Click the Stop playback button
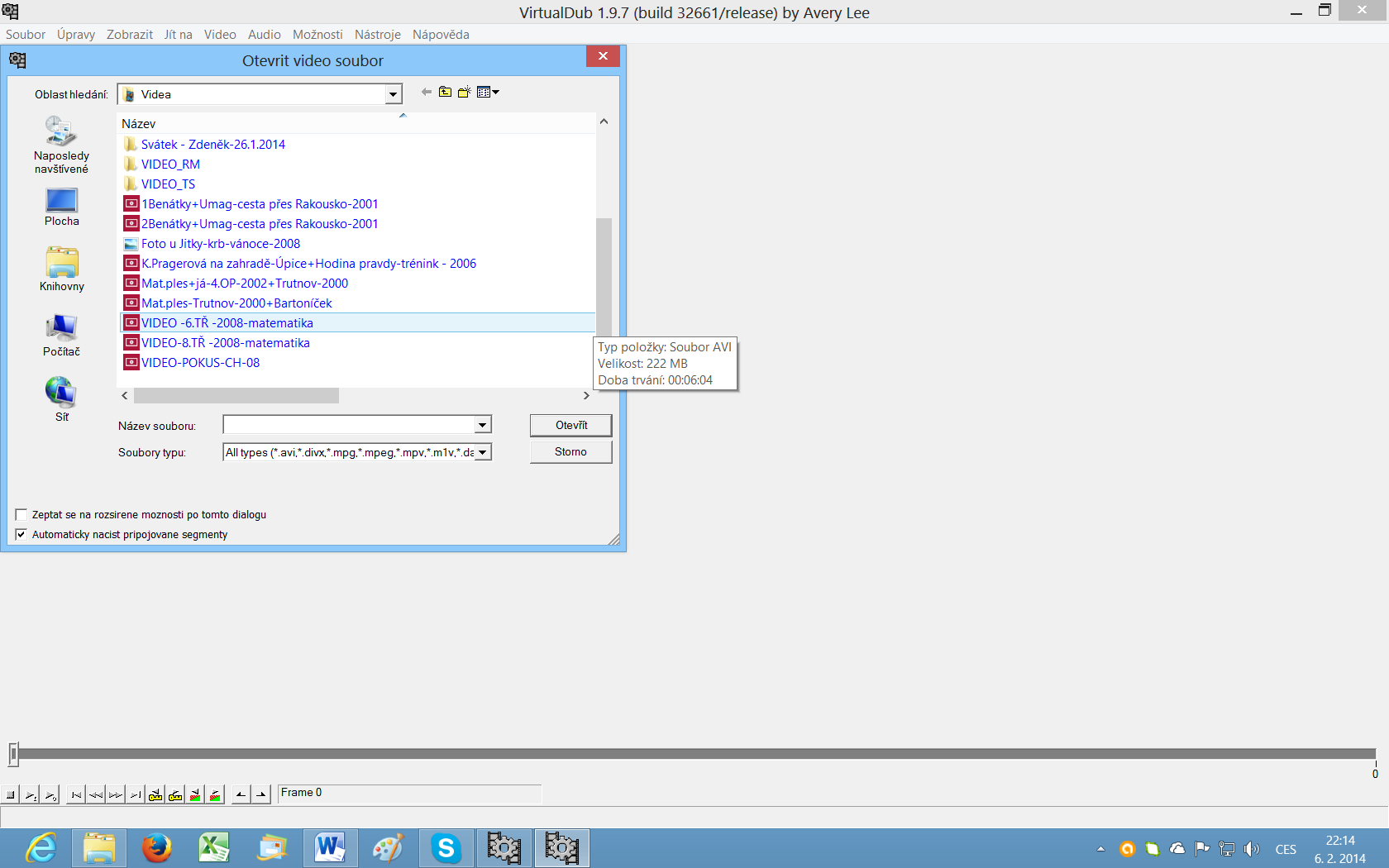This screenshot has width=1389, height=868. coord(10,795)
